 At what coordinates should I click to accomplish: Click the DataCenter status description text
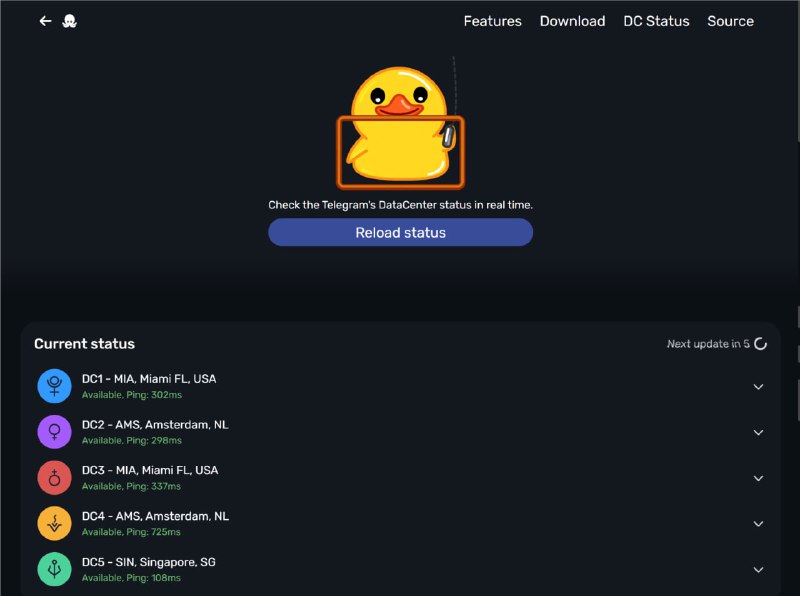tap(401, 205)
